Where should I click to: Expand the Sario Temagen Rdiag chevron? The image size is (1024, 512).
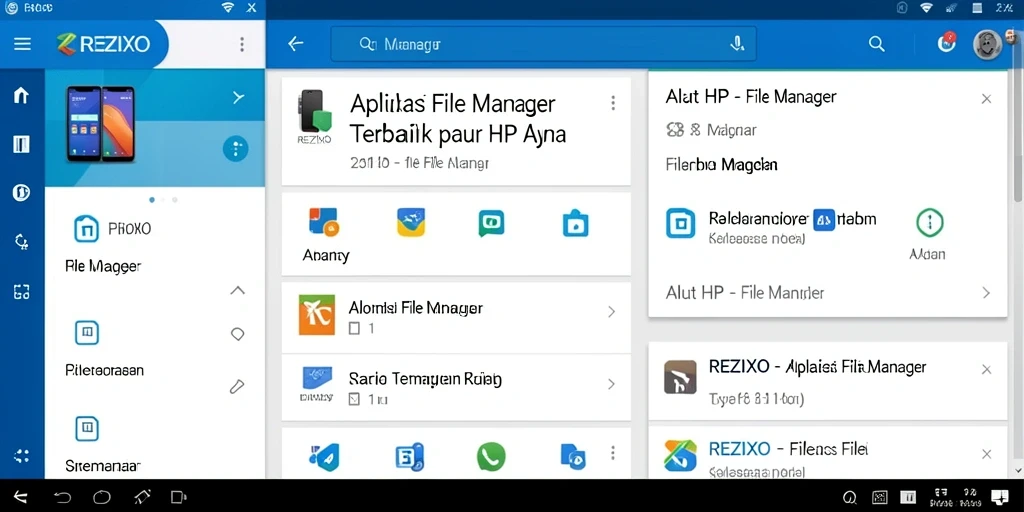pos(612,384)
